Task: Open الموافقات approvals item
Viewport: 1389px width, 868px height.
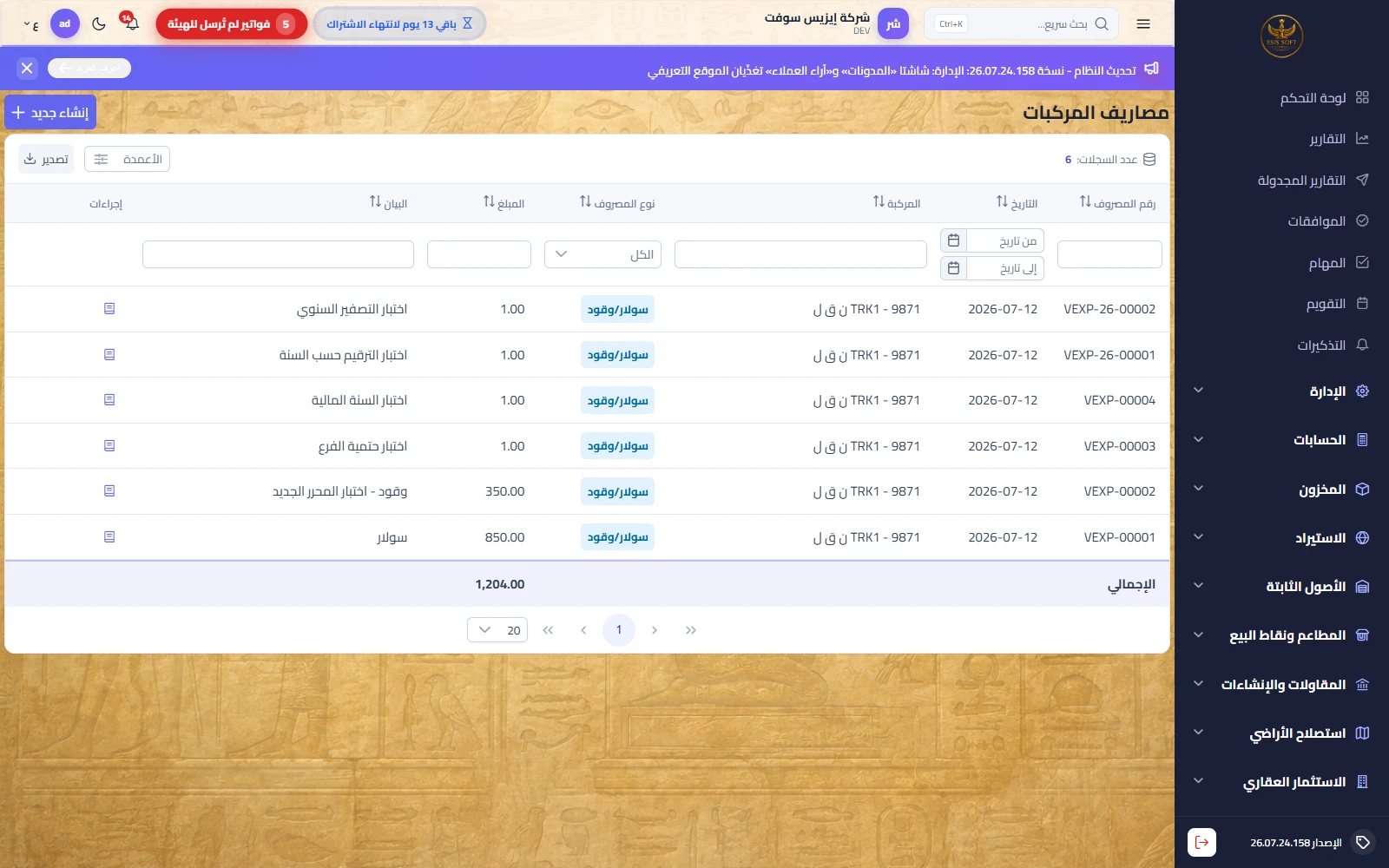Action: click(x=1327, y=221)
